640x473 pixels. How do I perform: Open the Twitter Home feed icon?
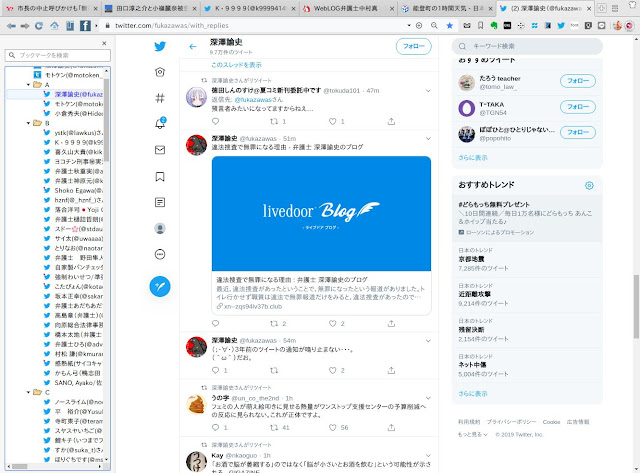[x=160, y=72]
